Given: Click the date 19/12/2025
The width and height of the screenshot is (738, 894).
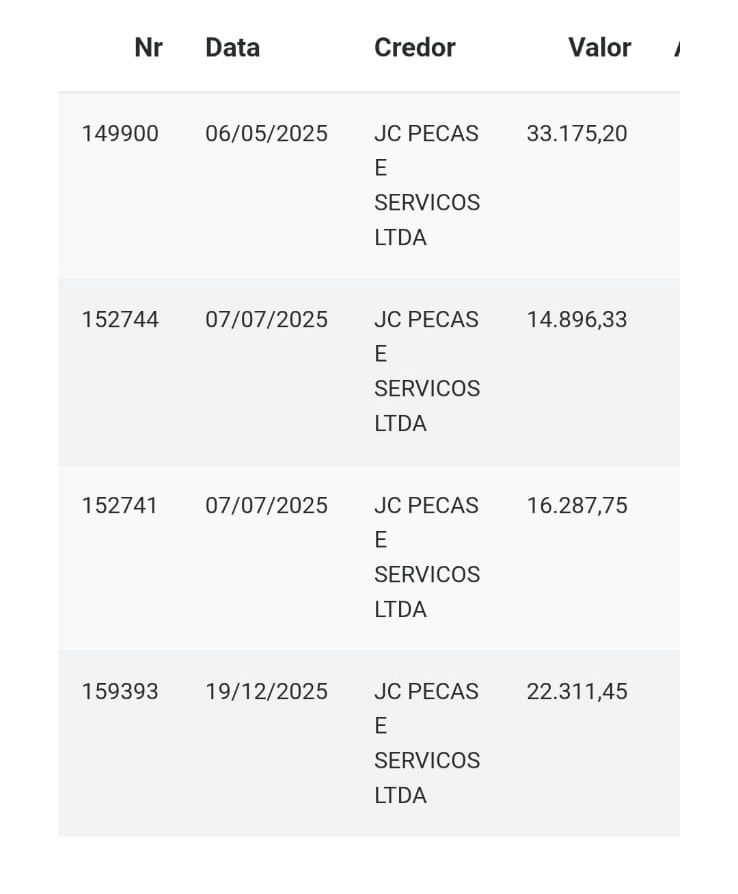Looking at the screenshot, I should (x=266, y=691).
